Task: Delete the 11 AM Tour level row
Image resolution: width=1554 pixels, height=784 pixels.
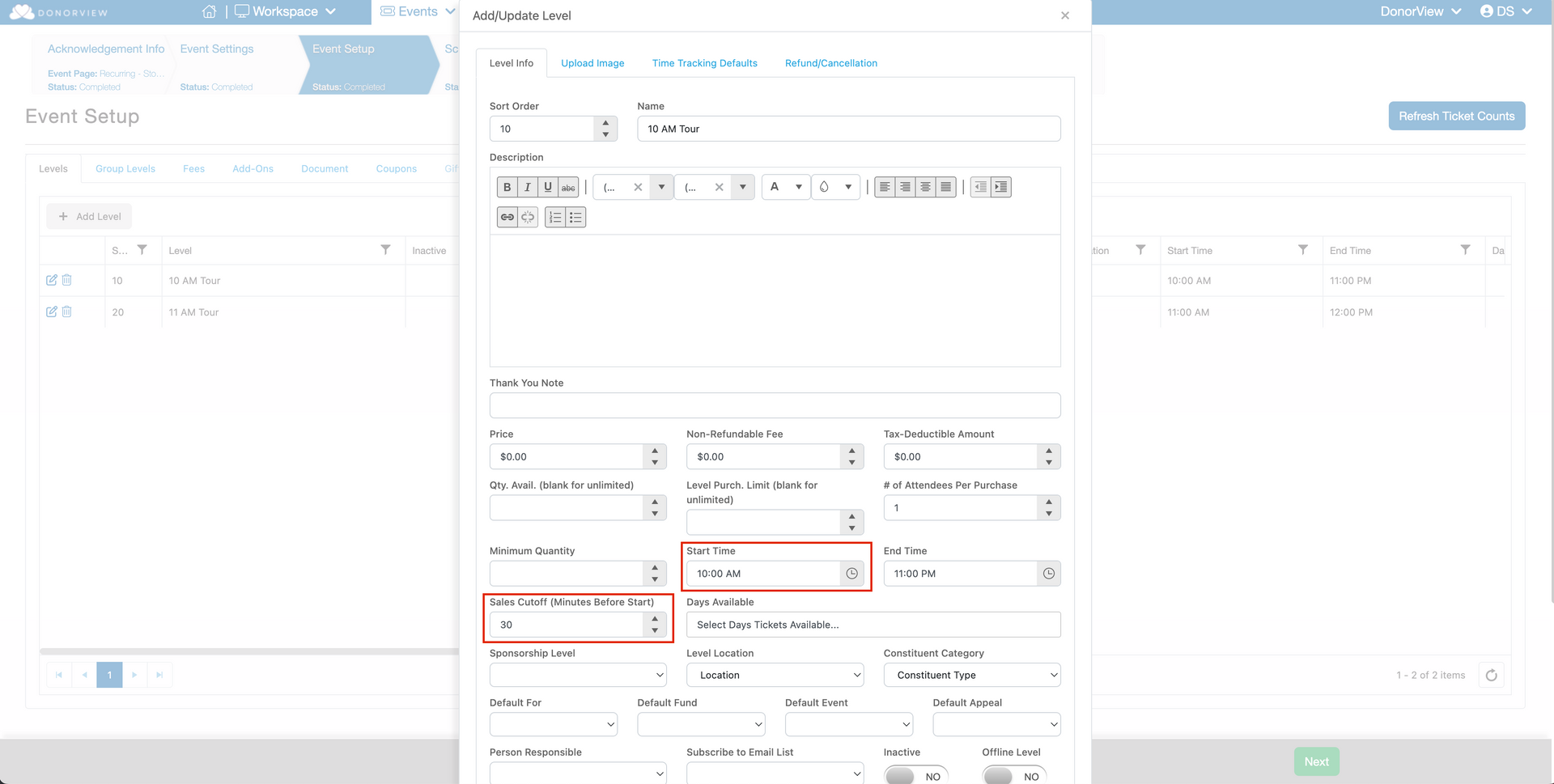Action: pyautogui.click(x=66, y=311)
